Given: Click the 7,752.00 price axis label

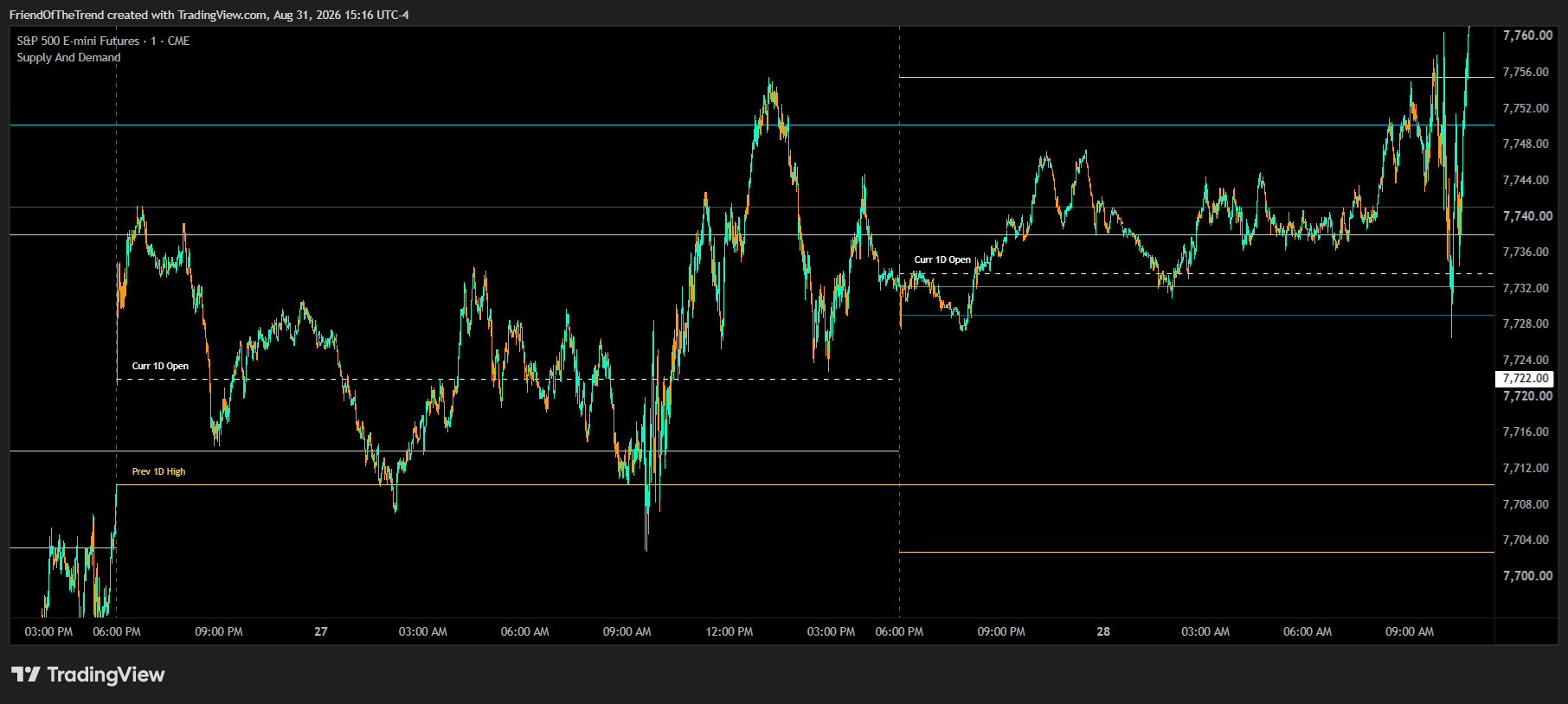Looking at the screenshot, I should tap(1527, 108).
